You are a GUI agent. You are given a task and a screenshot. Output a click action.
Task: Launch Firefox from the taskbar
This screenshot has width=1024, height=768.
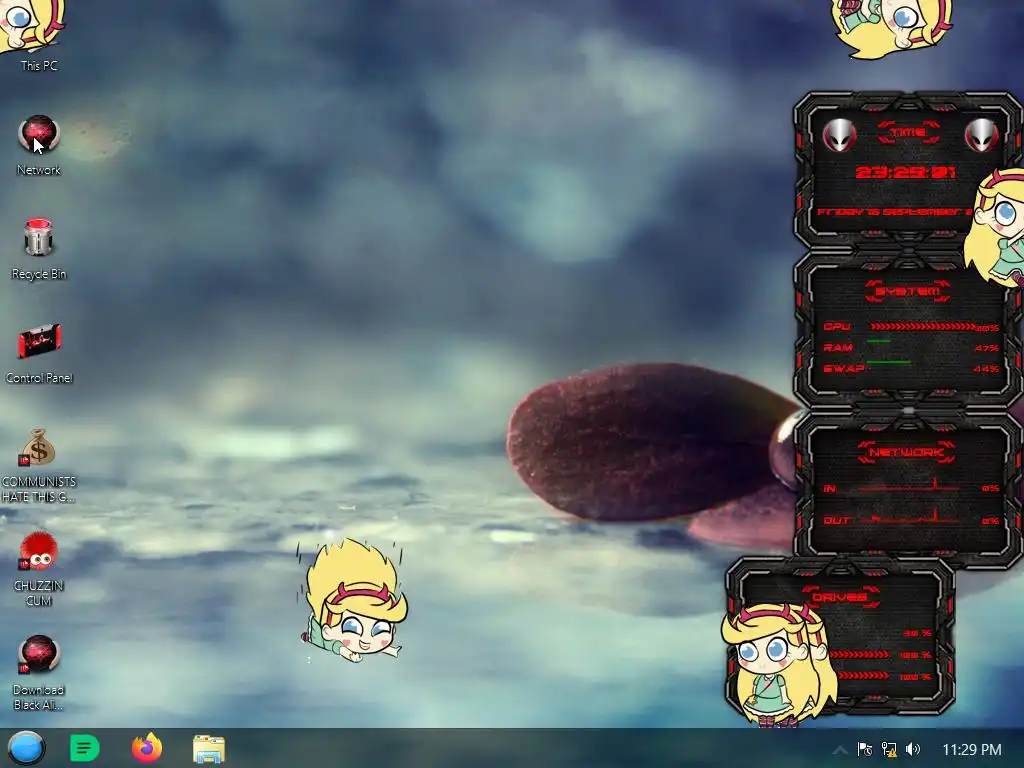(x=147, y=748)
